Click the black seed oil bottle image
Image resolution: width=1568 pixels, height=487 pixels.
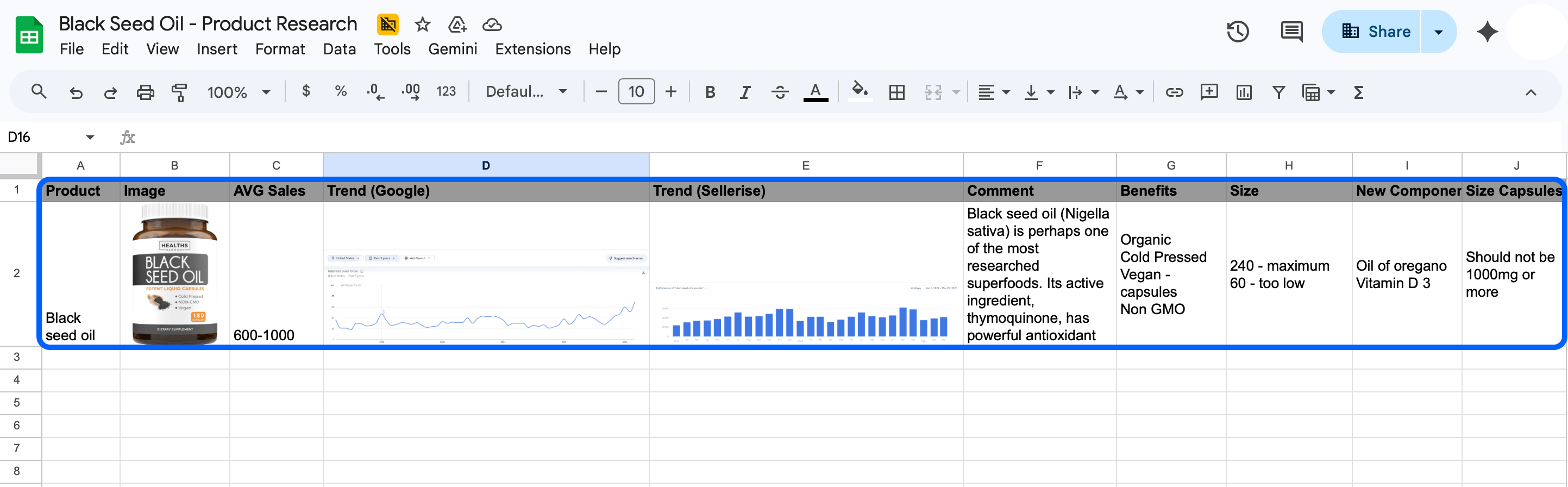pos(175,274)
